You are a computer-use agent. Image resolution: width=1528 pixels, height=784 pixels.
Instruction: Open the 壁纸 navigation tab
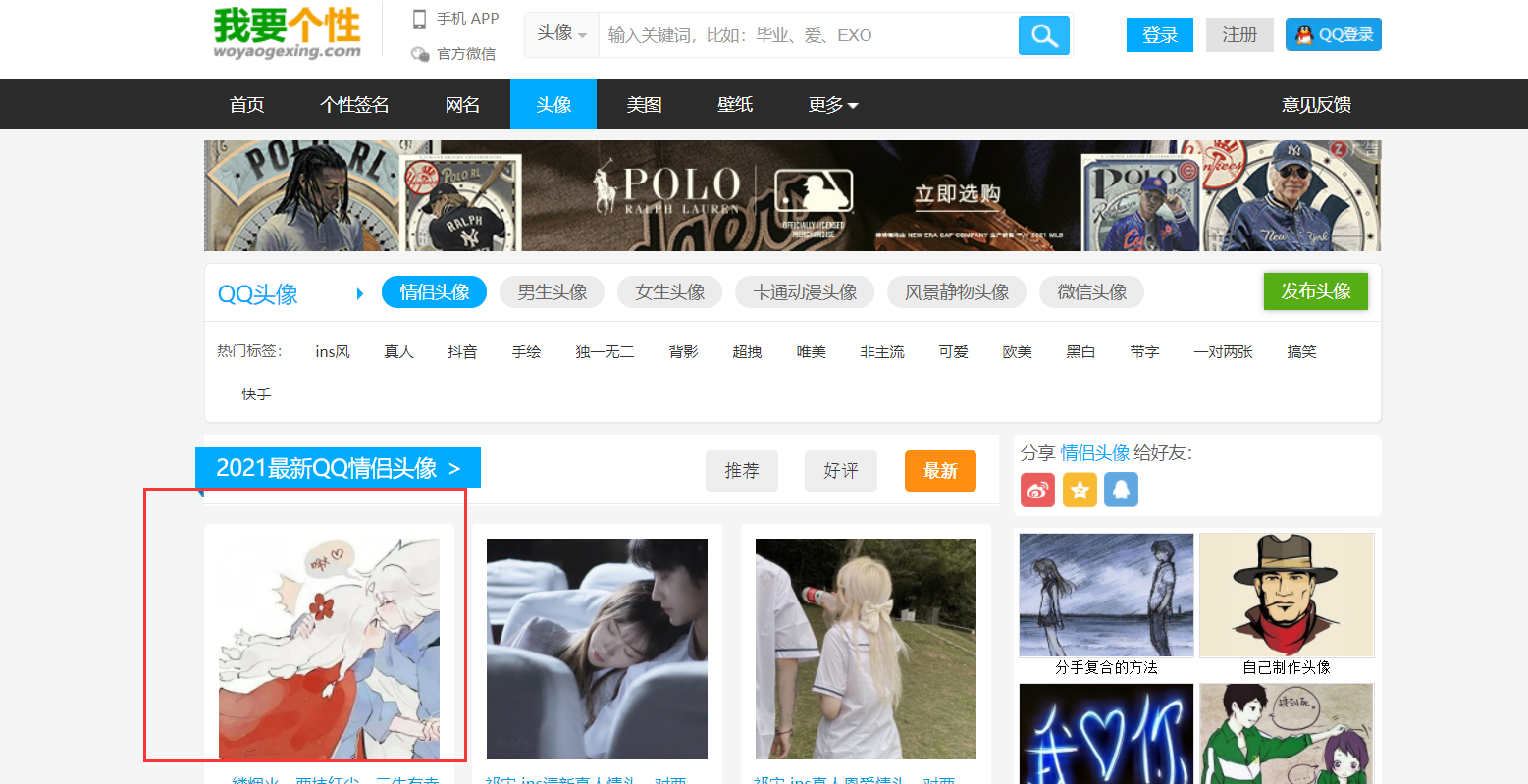[734, 105]
